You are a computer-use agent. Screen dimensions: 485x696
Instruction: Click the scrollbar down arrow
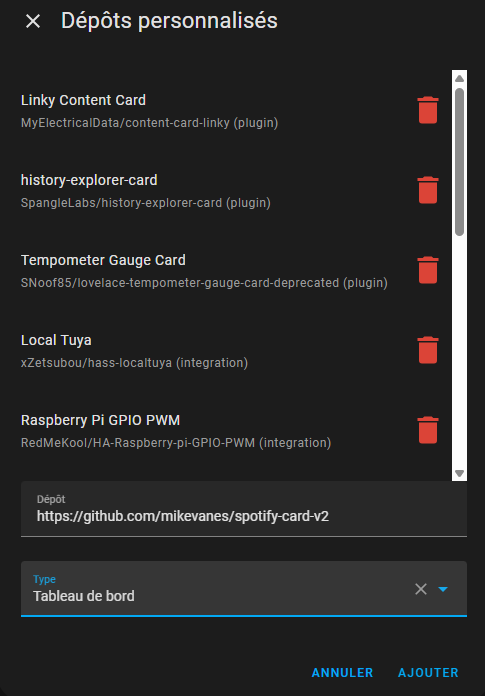(459, 474)
